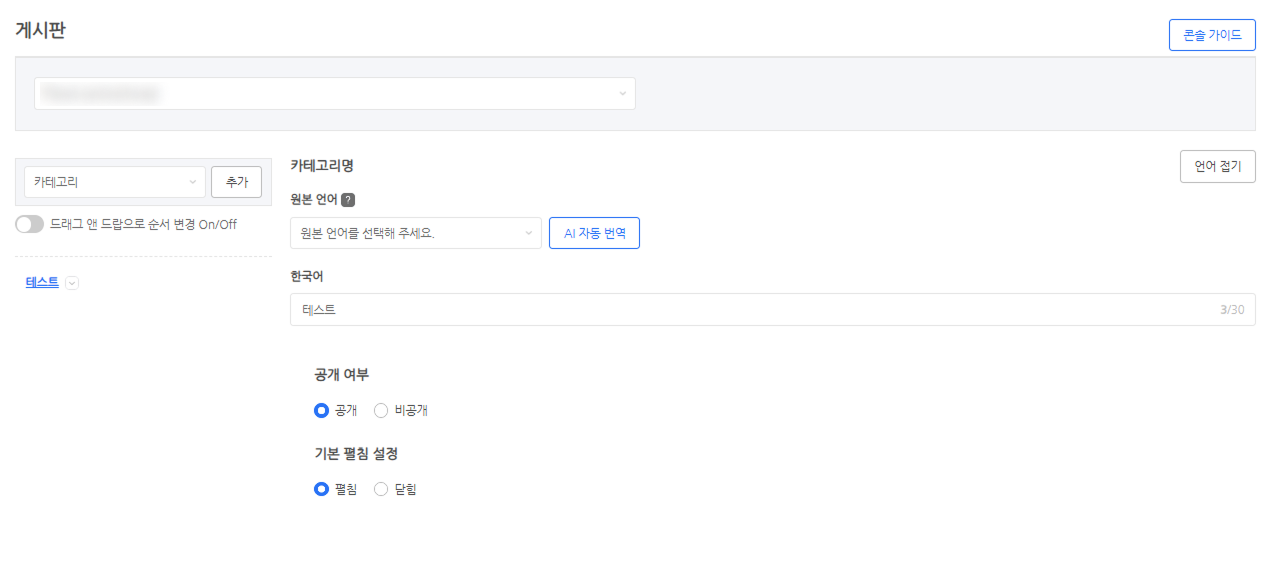Click the 3/30 character counter
Screen dimensions: 1265x568
[1232, 310]
